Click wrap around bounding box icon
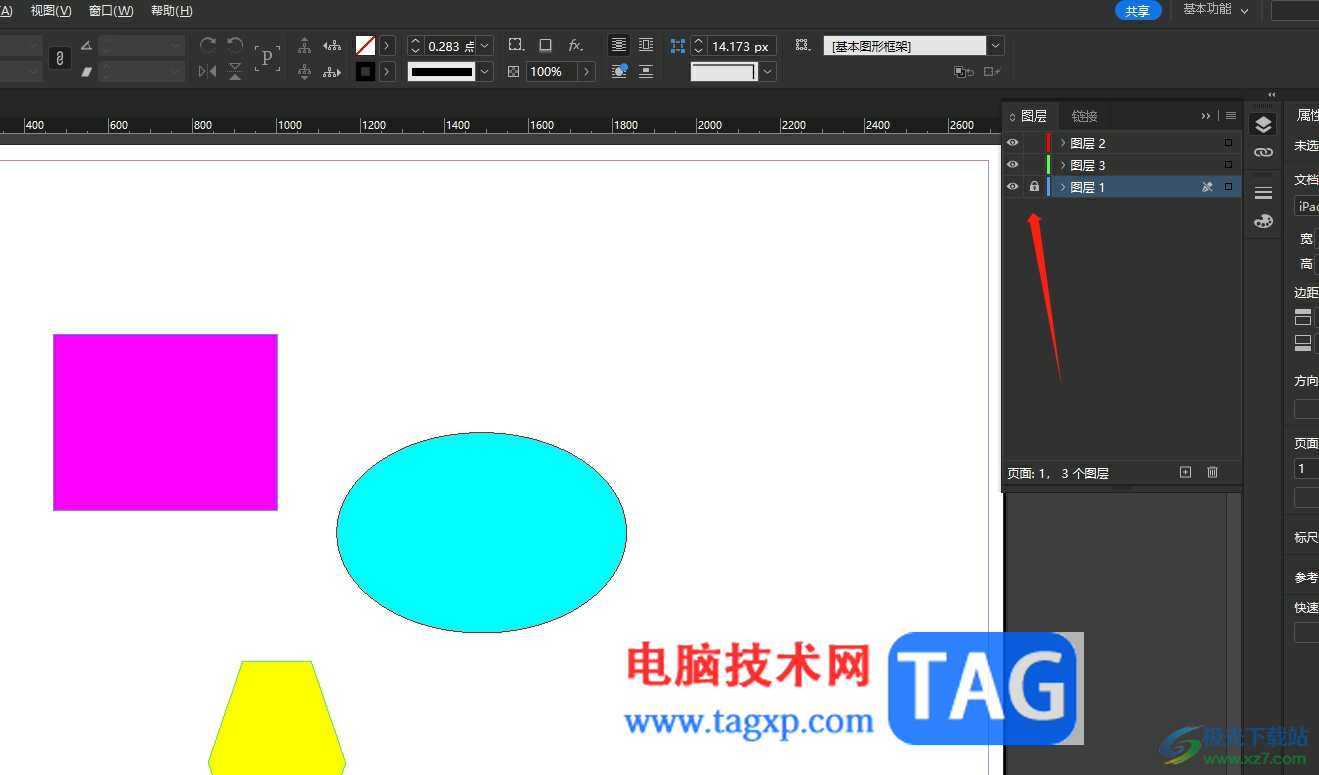 646,45
